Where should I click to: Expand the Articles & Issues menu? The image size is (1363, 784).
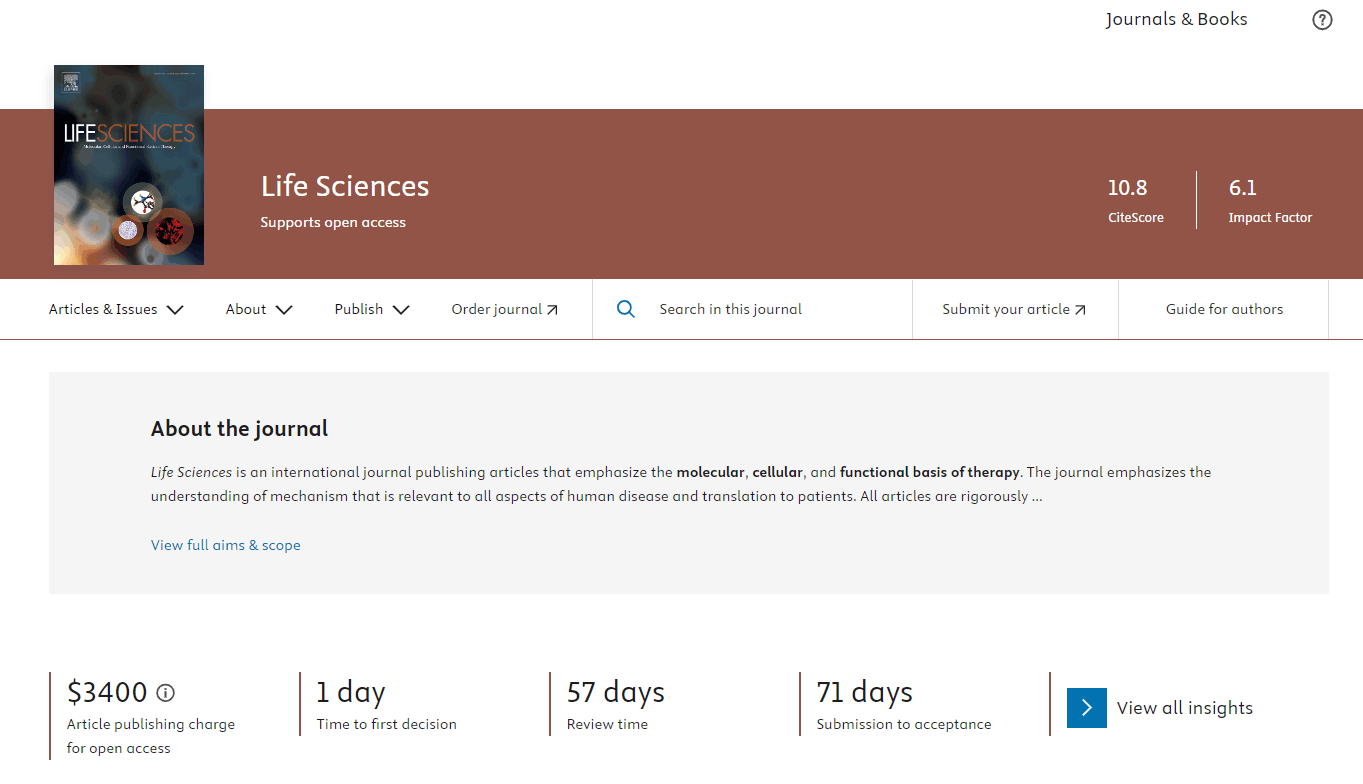(116, 309)
